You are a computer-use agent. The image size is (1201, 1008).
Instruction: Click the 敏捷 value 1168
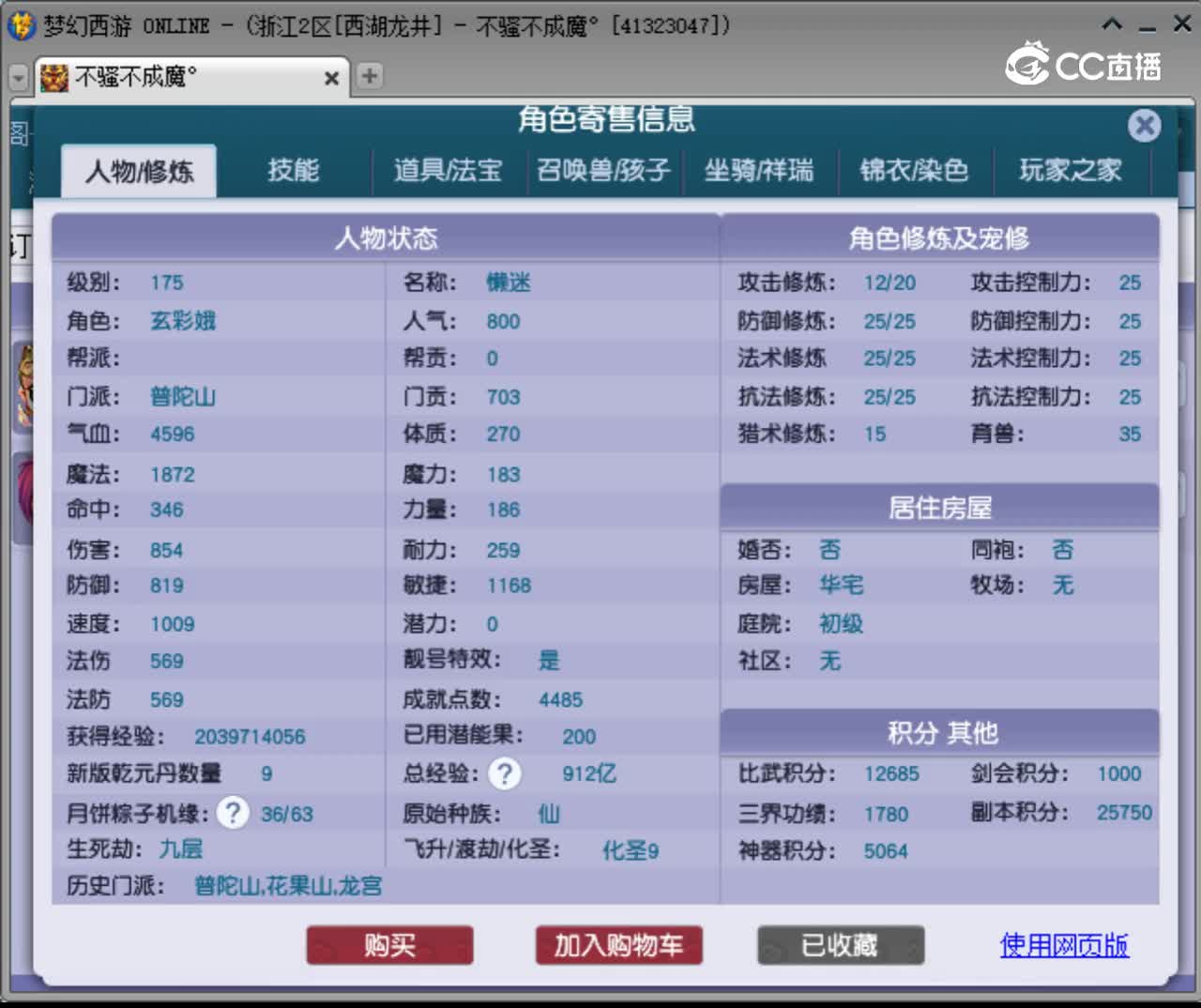(509, 586)
